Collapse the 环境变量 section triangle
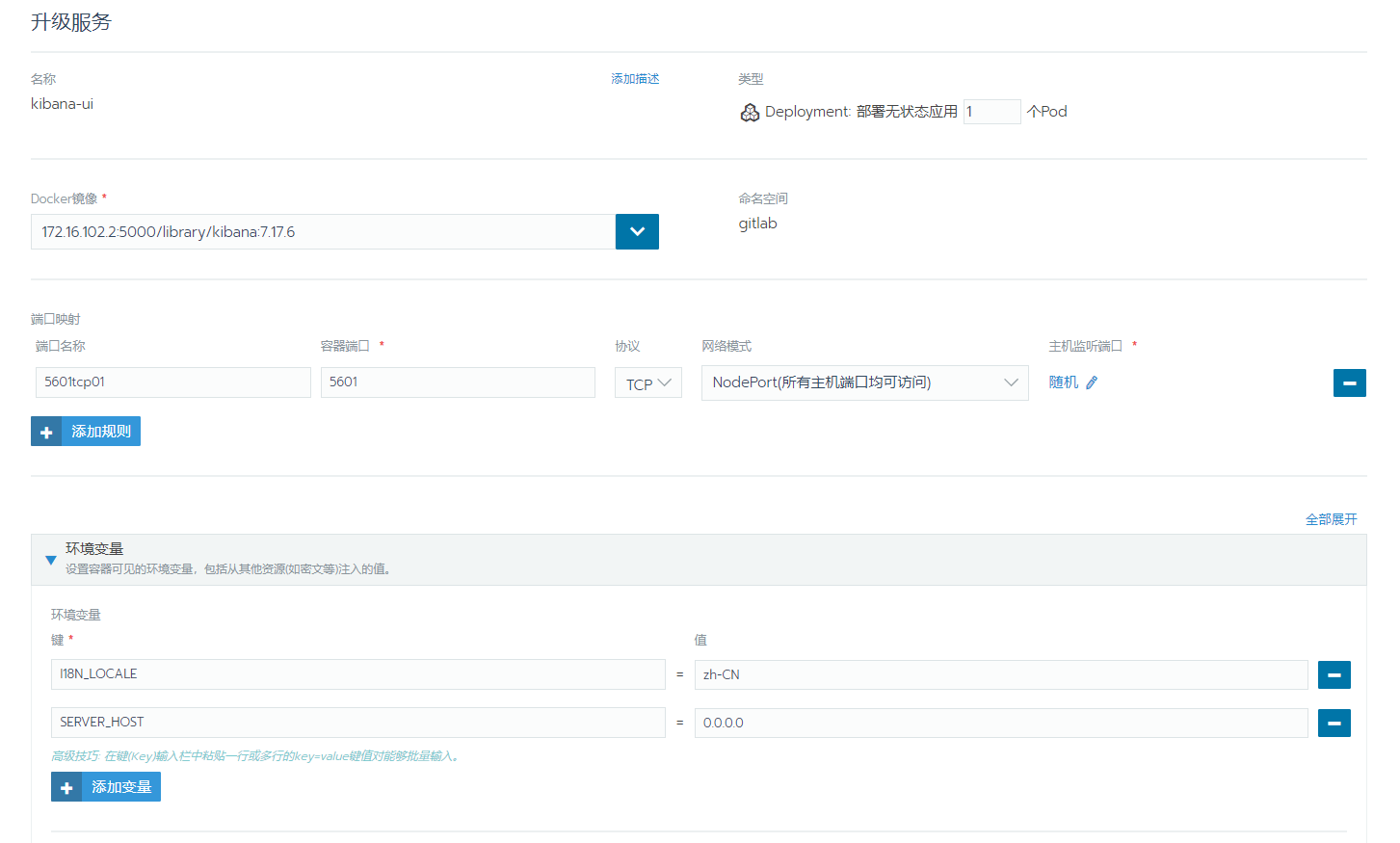 (x=51, y=560)
